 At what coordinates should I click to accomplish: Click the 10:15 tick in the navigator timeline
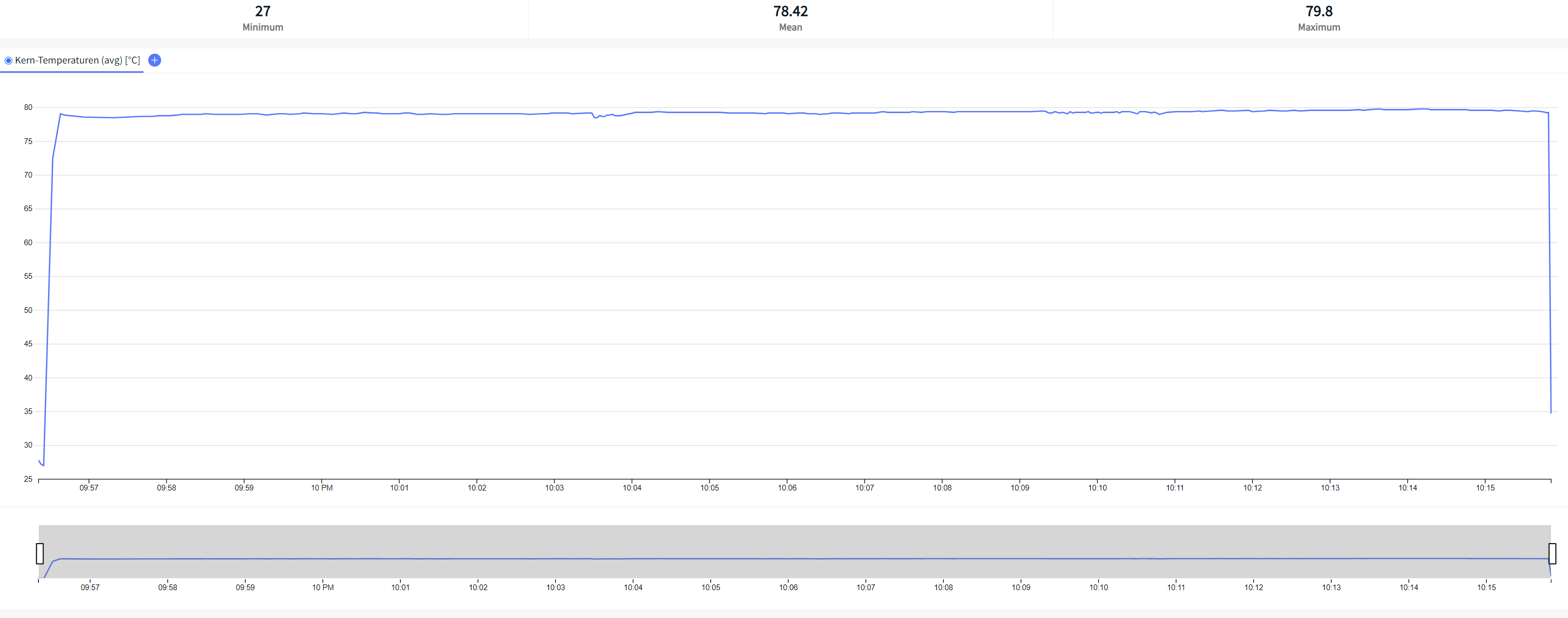pyautogui.click(x=1486, y=588)
